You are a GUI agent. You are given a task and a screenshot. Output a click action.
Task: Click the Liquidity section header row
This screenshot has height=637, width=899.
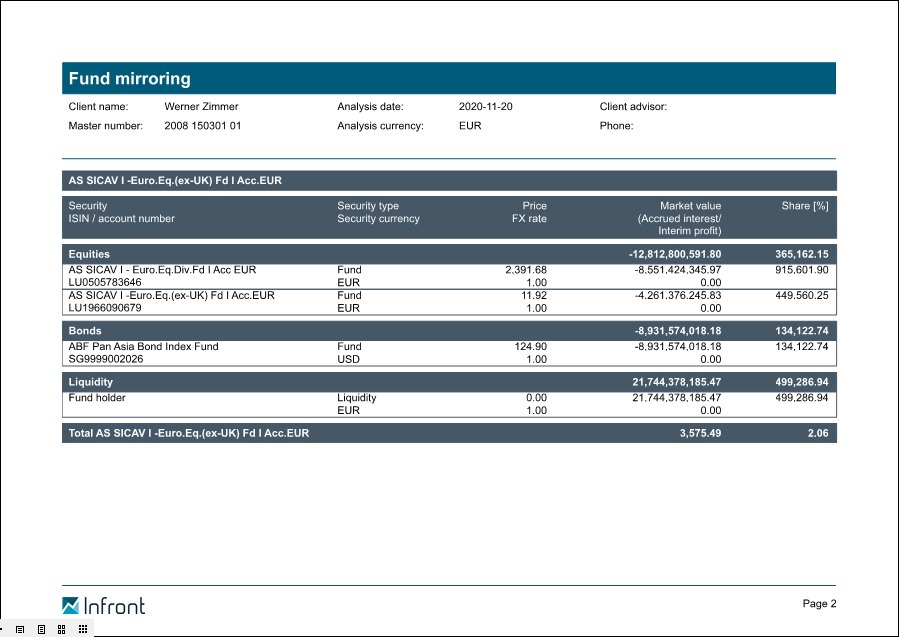(x=448, y=382)
